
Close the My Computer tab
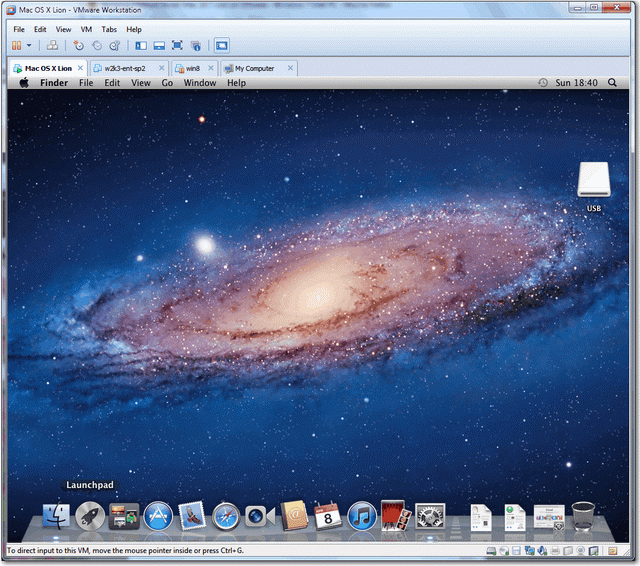(290, 68)
